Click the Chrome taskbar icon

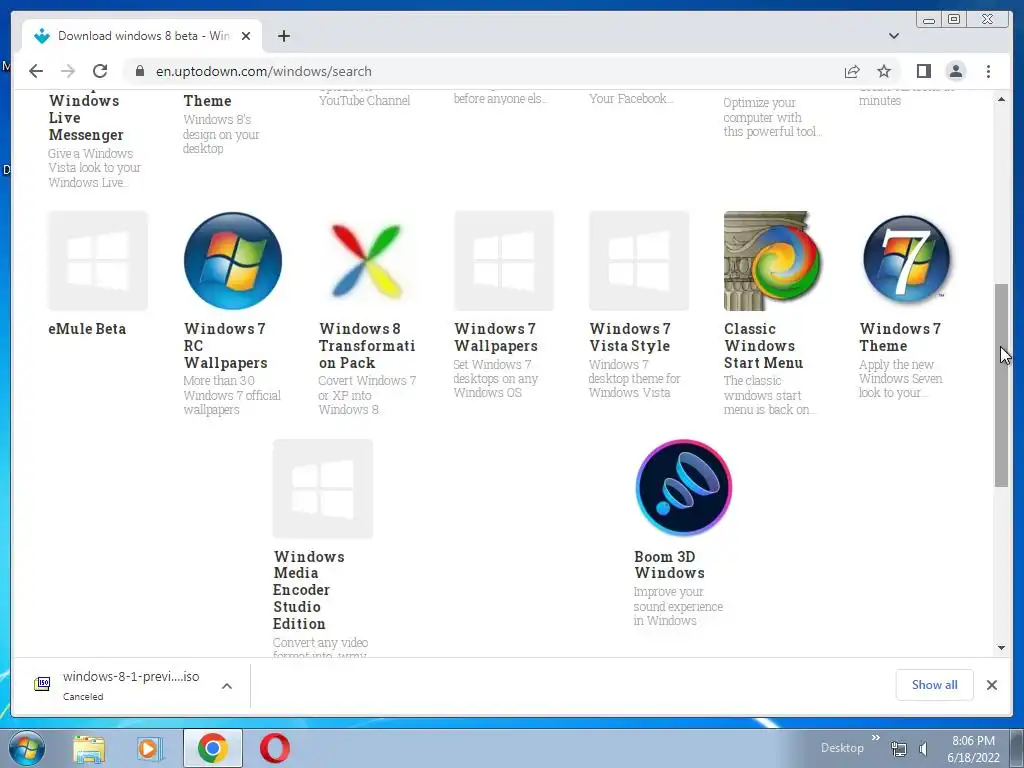tap(212, 748)
